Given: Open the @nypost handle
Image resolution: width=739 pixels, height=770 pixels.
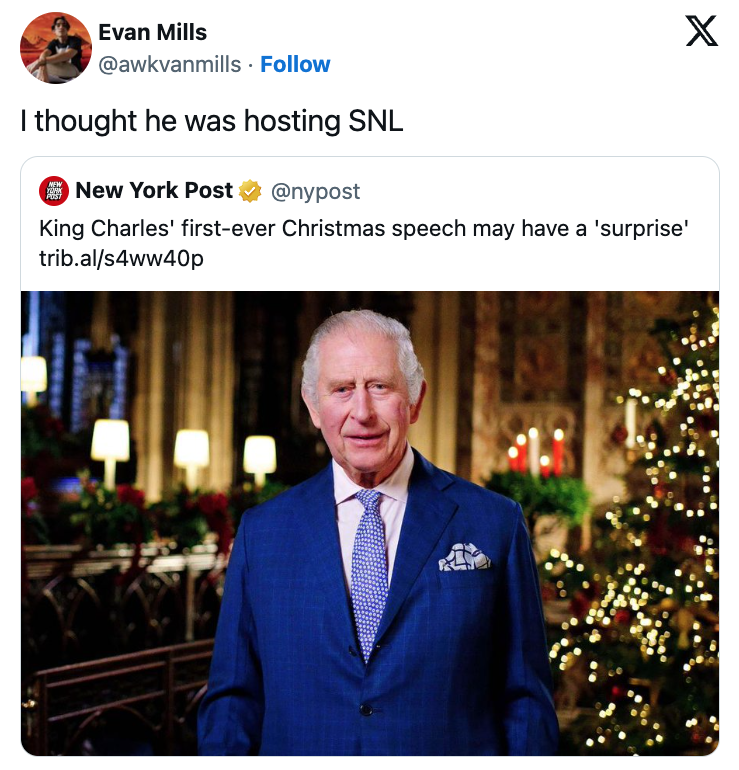Looking at the screenshot, I should [x=316, y=192].
